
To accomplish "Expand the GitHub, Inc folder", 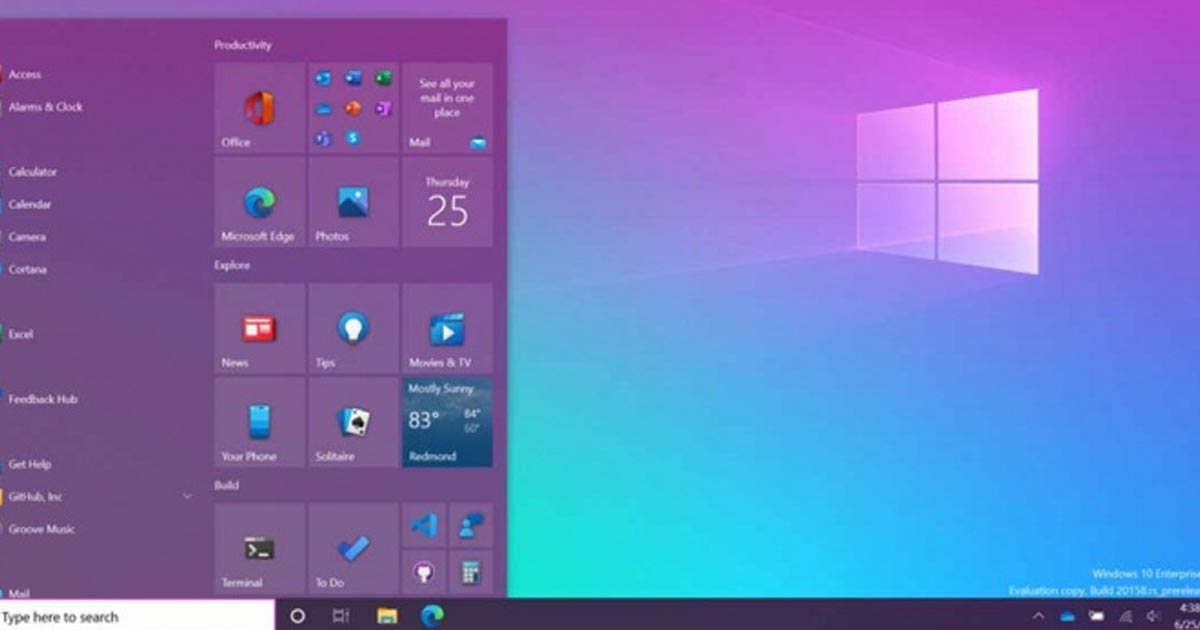I will [187, 496].
